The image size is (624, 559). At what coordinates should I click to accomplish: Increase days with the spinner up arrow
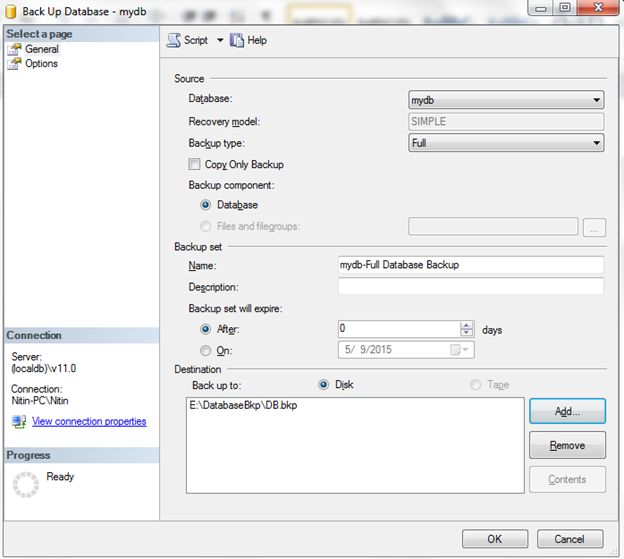click(466, 325)
